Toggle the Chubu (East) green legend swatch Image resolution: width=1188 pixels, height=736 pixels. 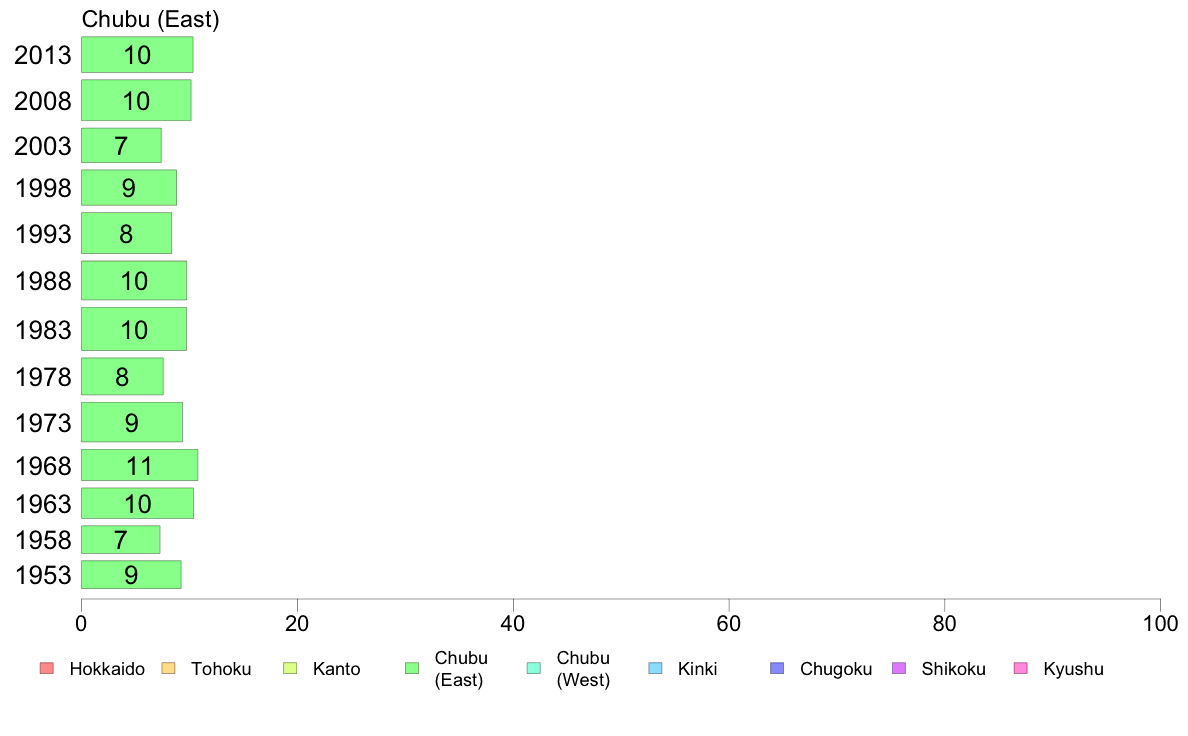click(x=412, y=669)
